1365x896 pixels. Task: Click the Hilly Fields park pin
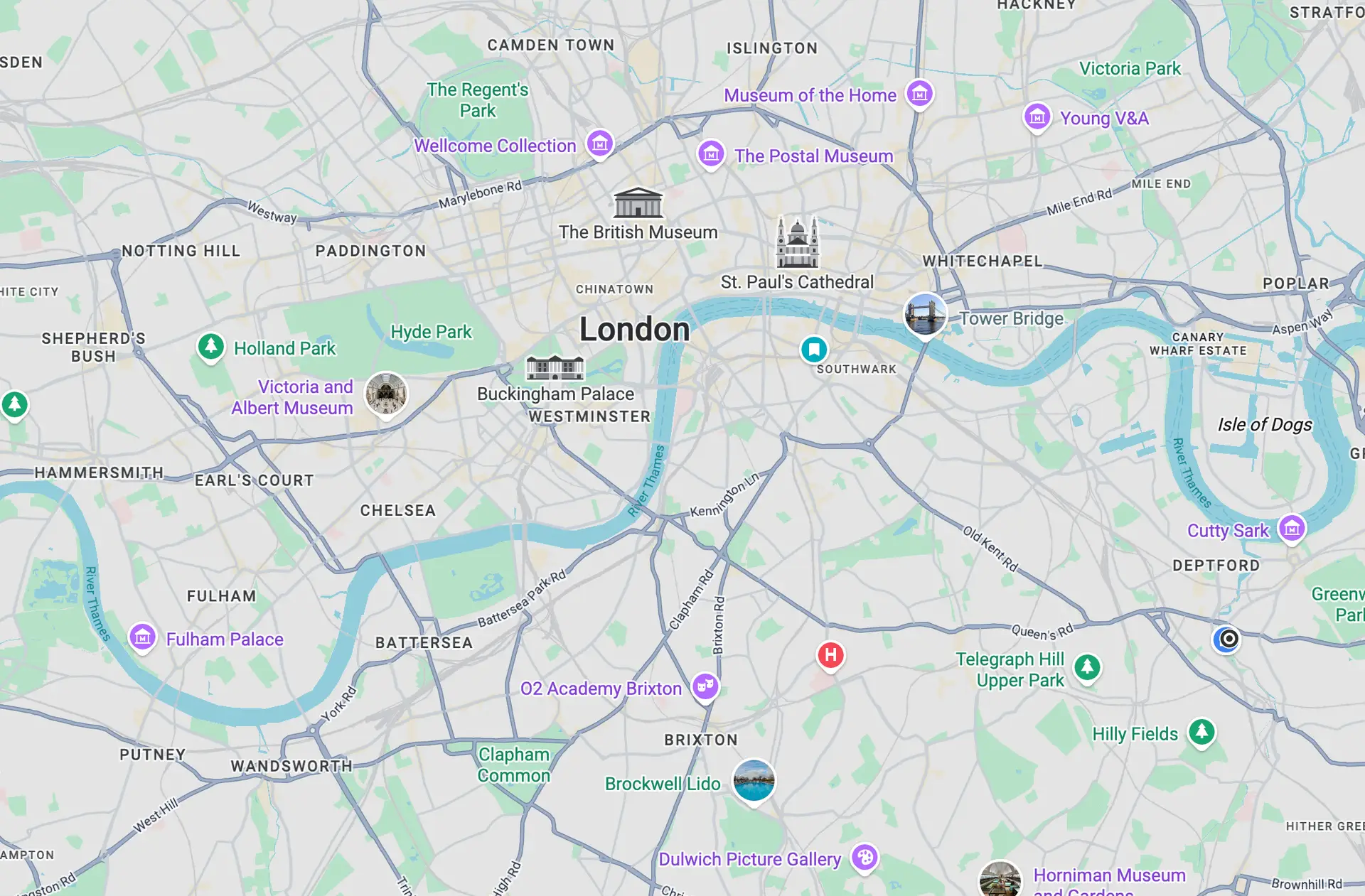click(1201, 733)
